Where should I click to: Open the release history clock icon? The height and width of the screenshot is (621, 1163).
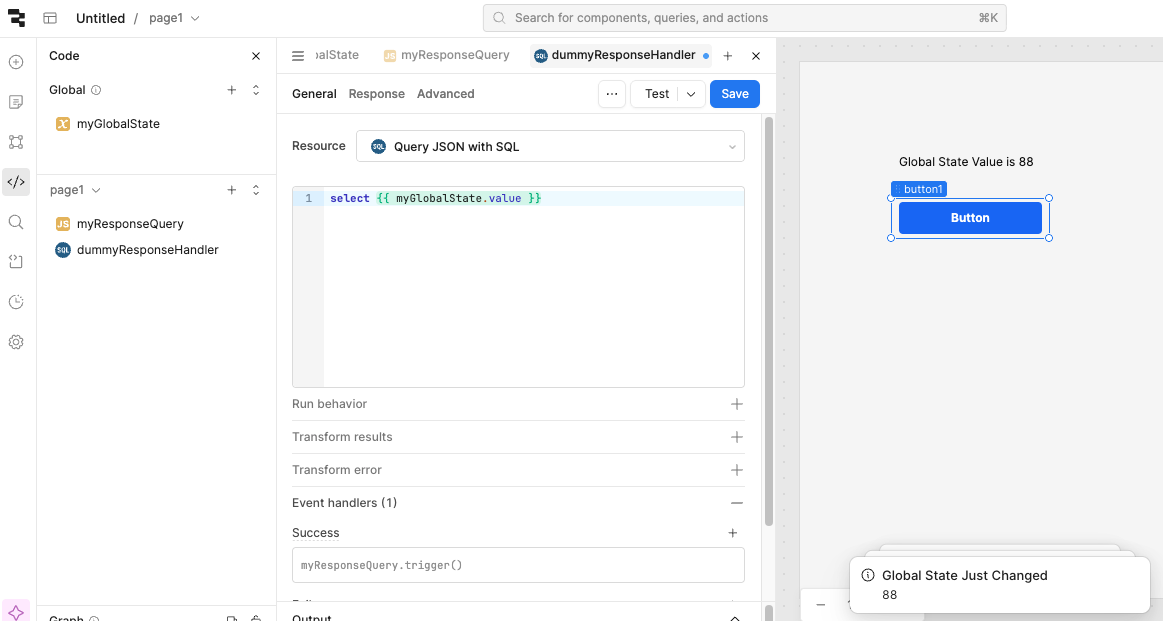[x=16, y=302]
